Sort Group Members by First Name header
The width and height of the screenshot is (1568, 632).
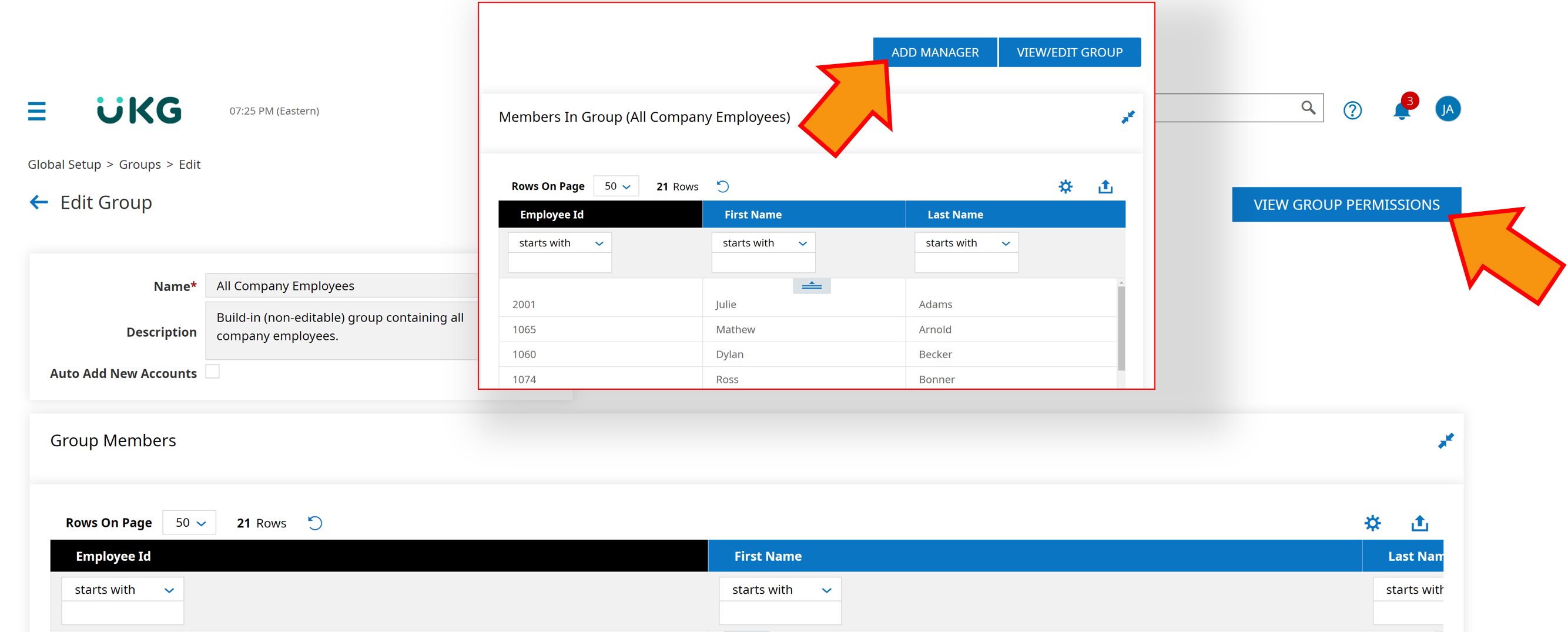coord(1035,556)
